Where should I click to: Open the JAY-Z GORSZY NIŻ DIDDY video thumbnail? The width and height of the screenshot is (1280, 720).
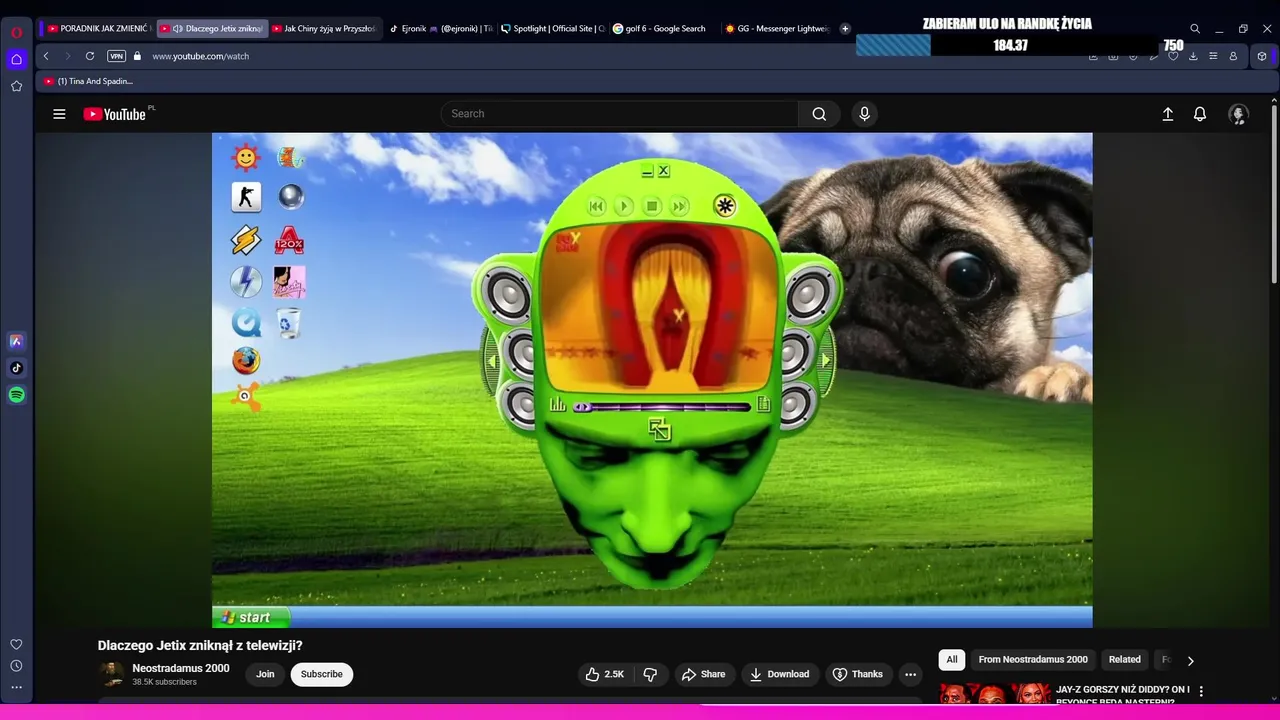tap(995, 694)
